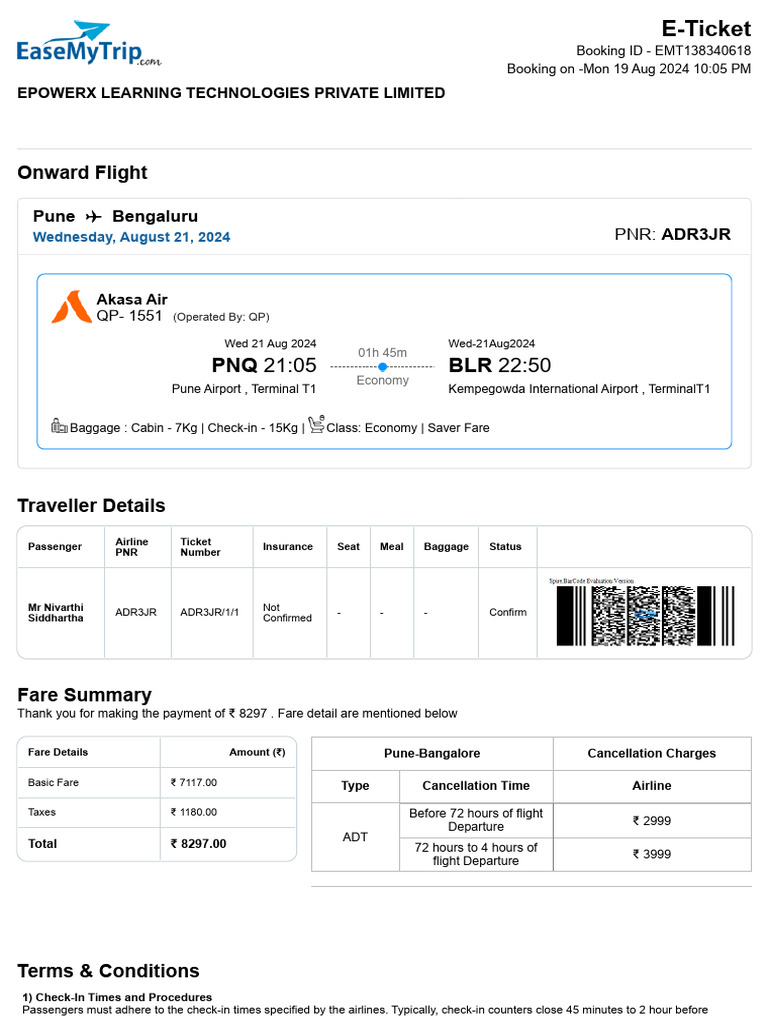Click the boarding barcode image
This screenshot has width=768, height=1024.
coord(645,614)
